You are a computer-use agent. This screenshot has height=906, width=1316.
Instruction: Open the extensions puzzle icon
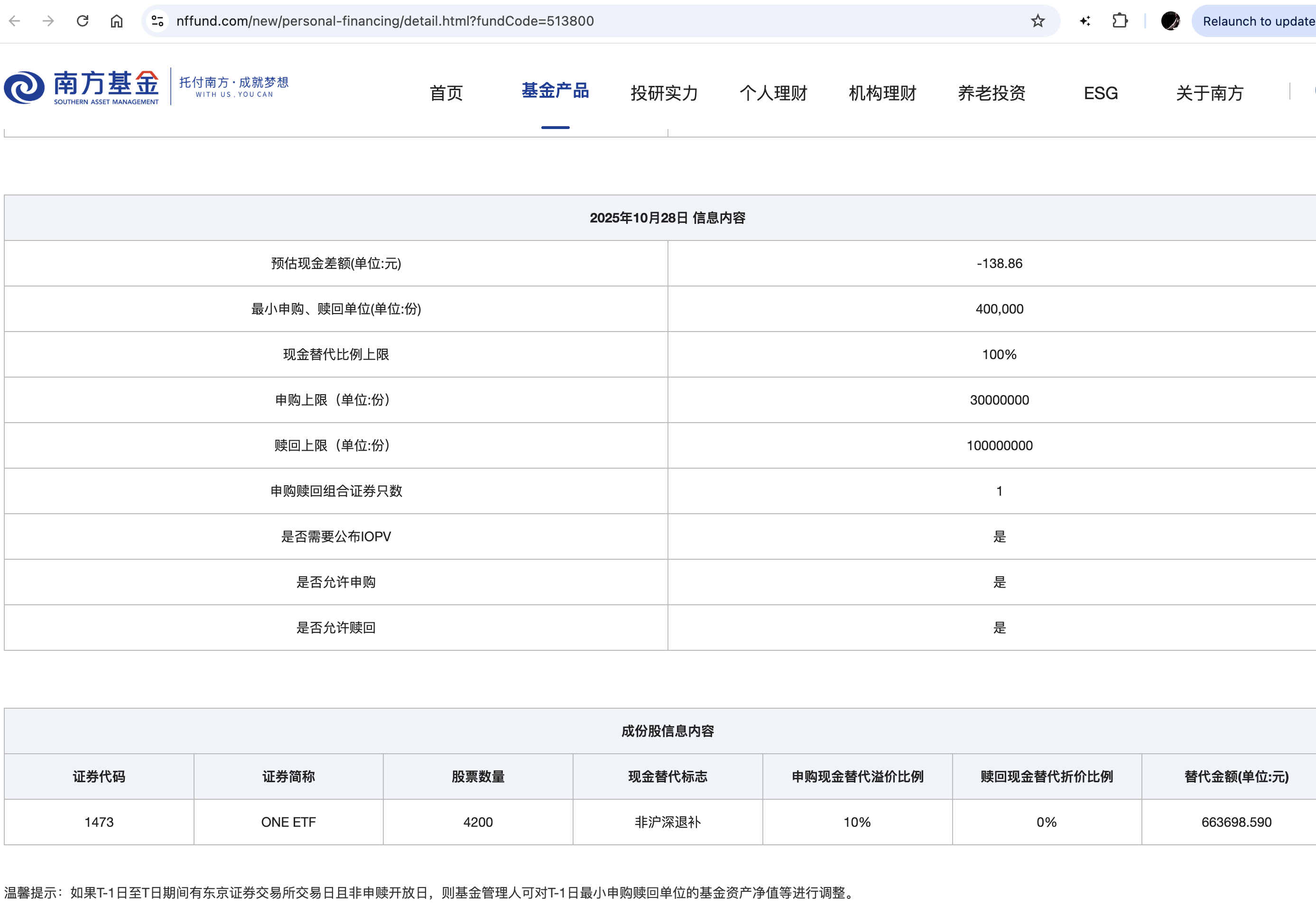pos(1119,21)
